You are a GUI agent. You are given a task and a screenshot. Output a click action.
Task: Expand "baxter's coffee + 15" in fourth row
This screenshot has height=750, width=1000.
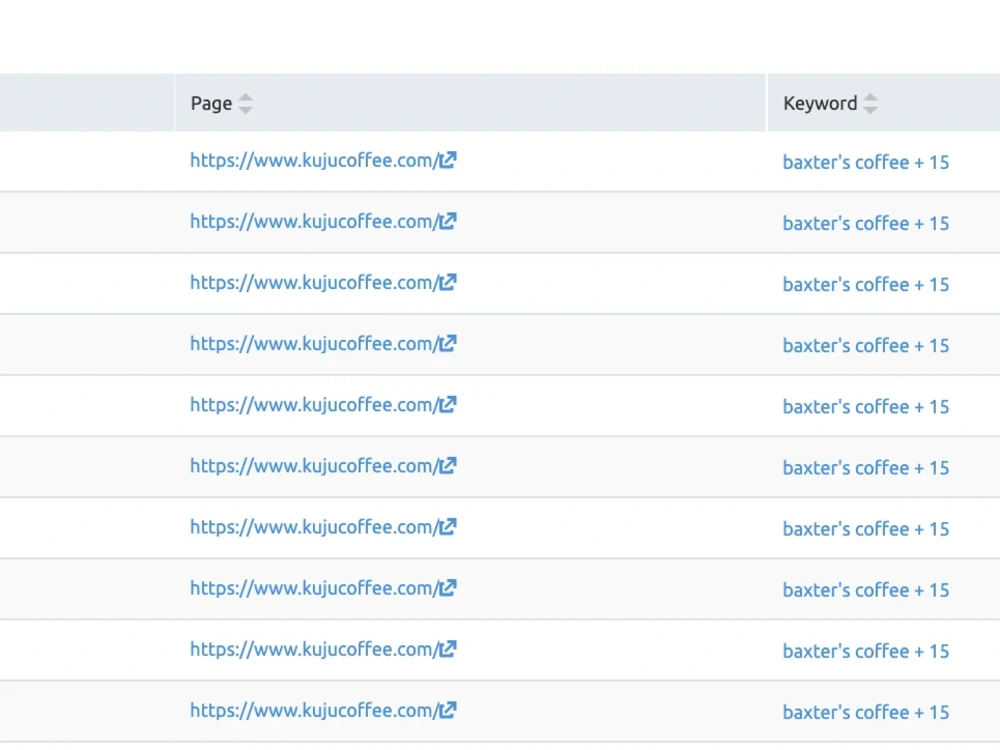click(866, 346)
